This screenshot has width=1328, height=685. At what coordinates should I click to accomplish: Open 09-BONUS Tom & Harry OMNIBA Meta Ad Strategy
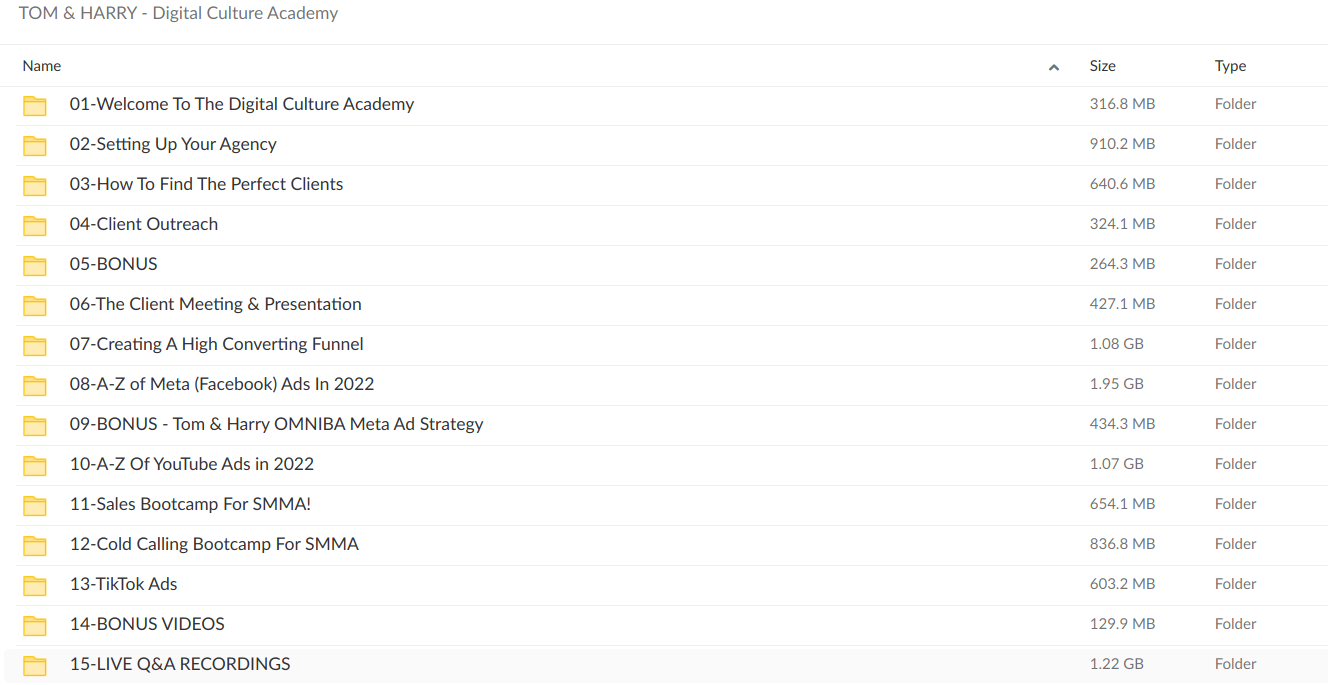tap(276, 424)
